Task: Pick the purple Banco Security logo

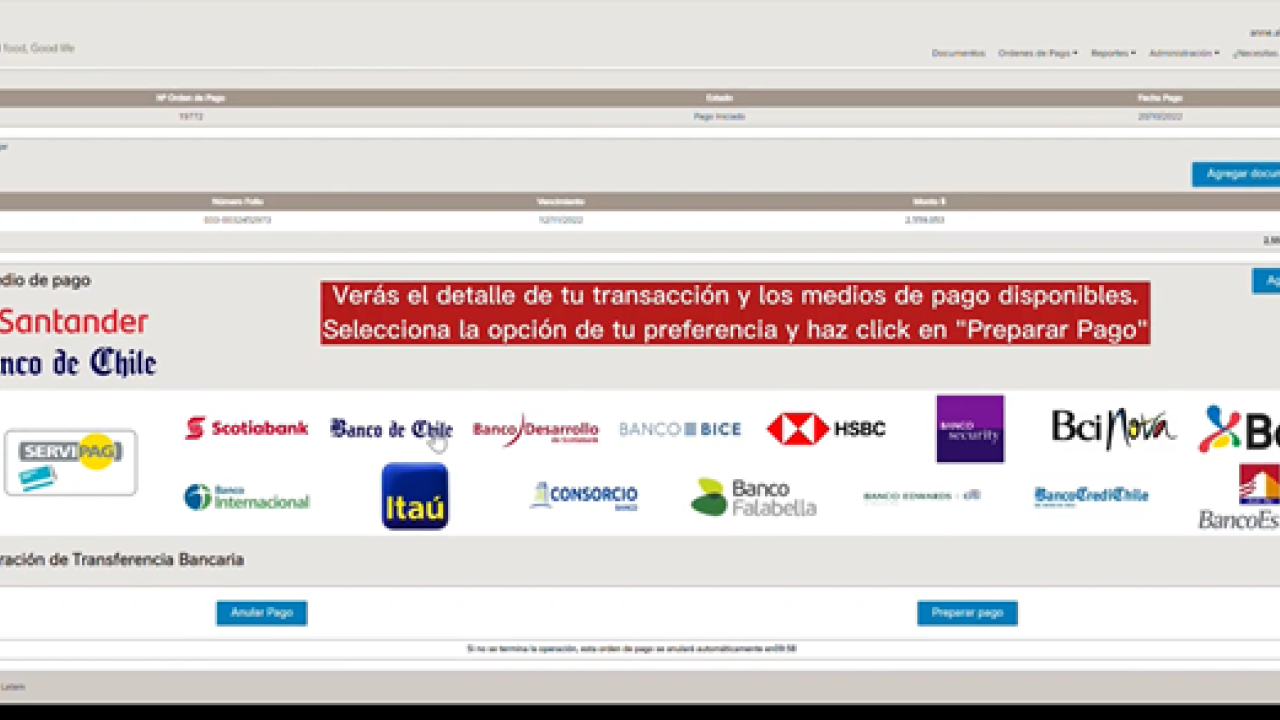Action: coord(970,429)
